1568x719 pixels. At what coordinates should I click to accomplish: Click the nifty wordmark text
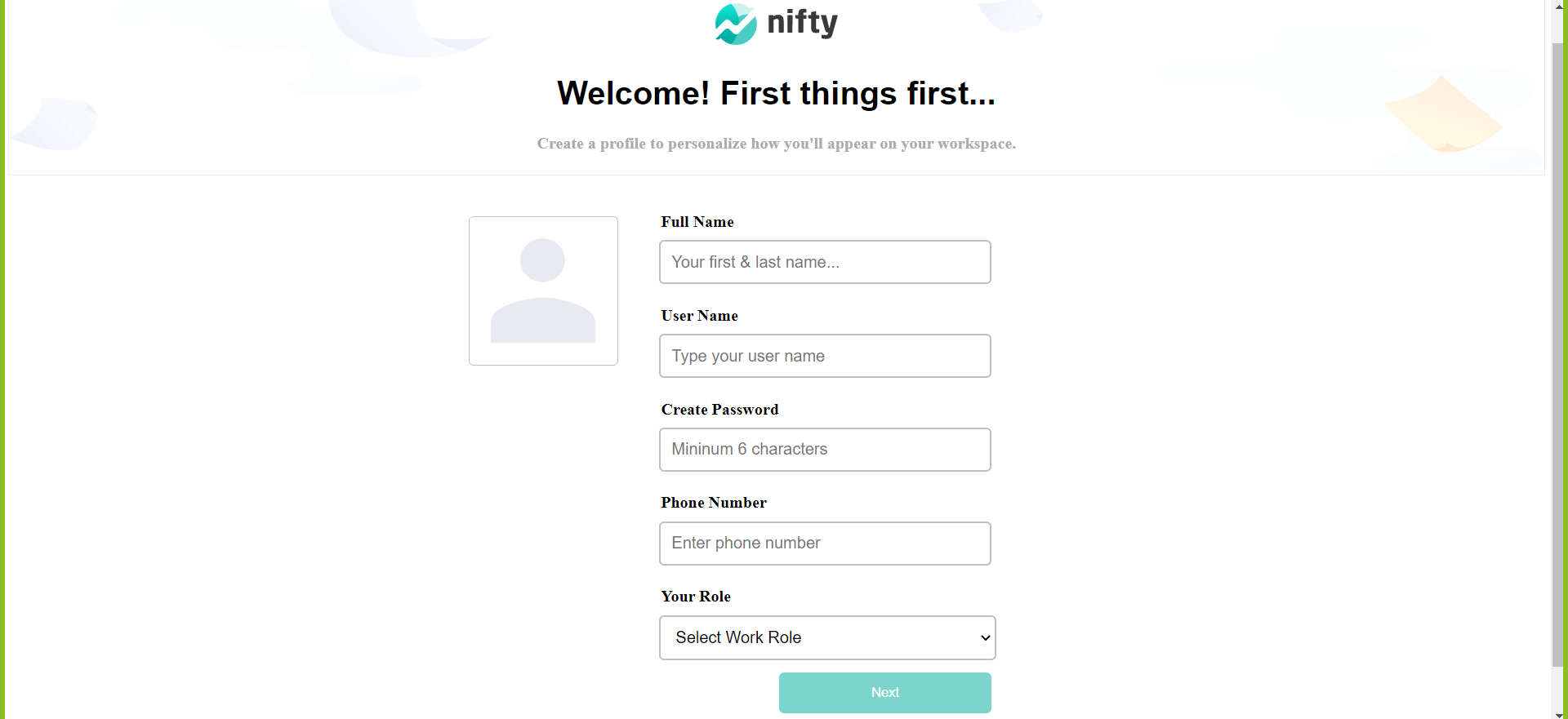(802, 22)
